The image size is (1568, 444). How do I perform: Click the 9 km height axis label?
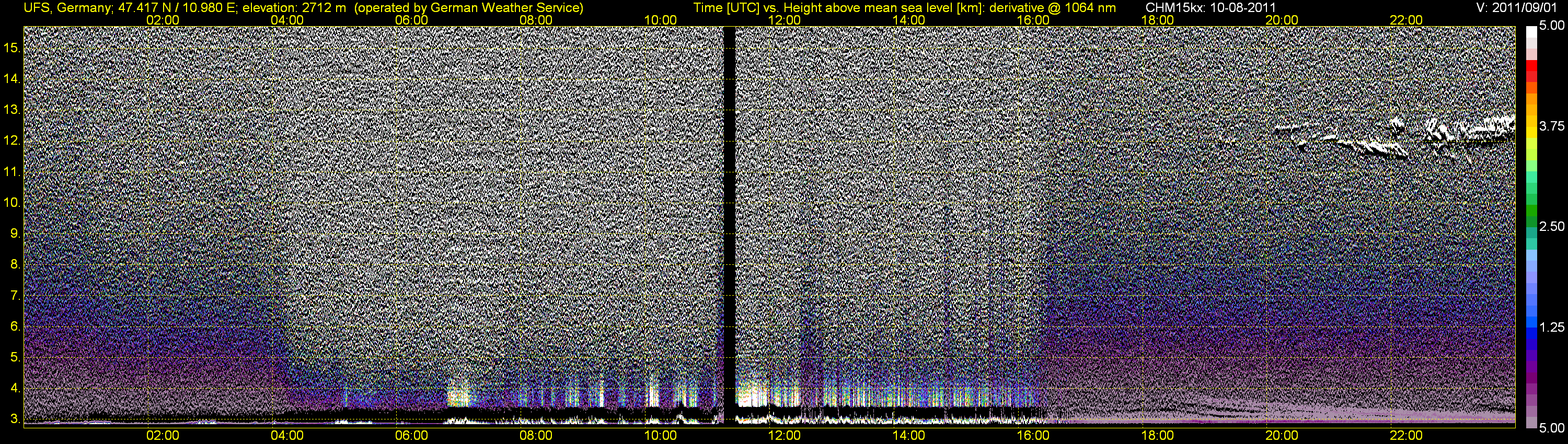coord(15,233)
